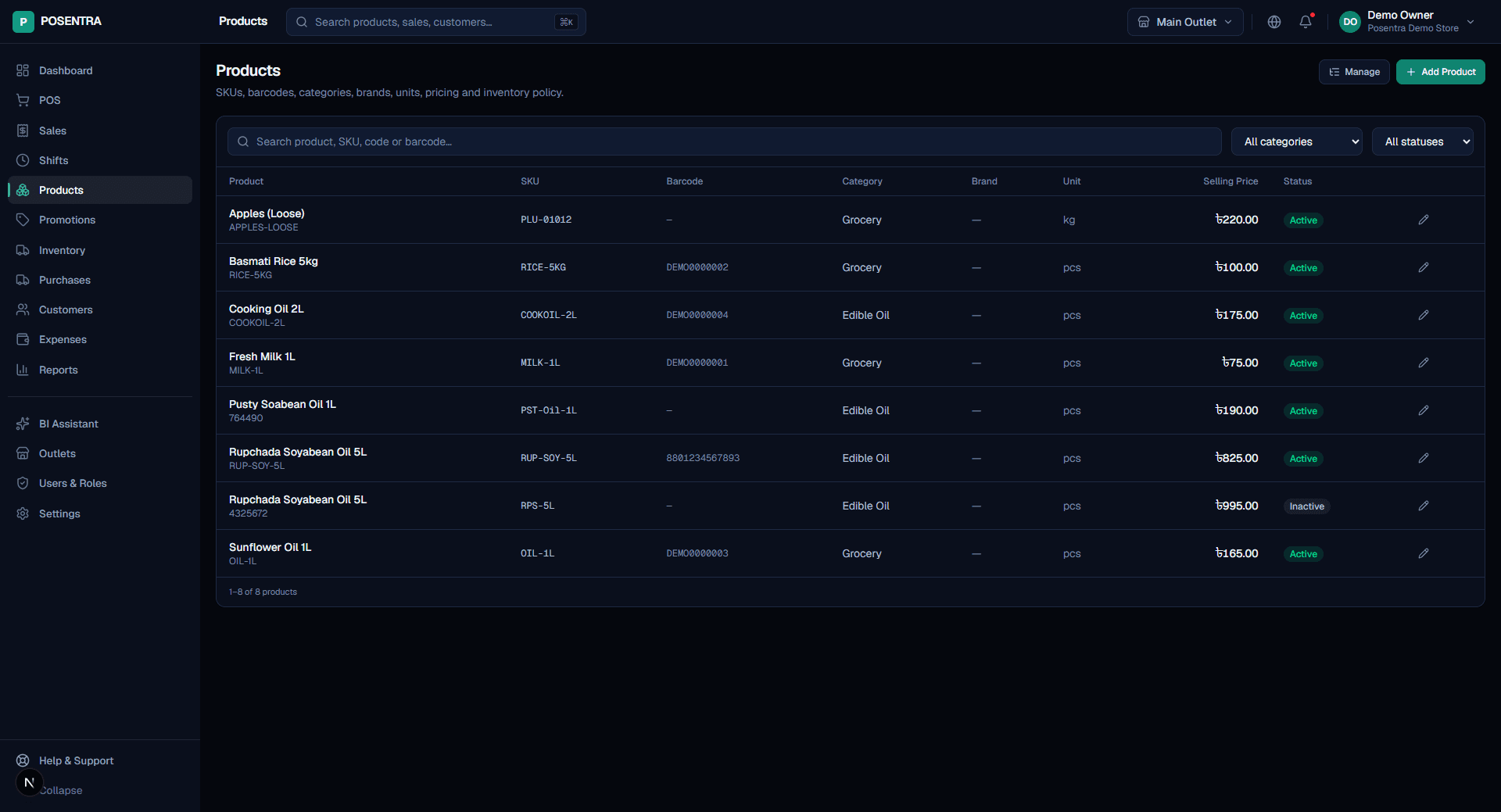The width and height of the screenshot is (1501, 812).
Task: Go to Inventory
Action: click(100, 250)
